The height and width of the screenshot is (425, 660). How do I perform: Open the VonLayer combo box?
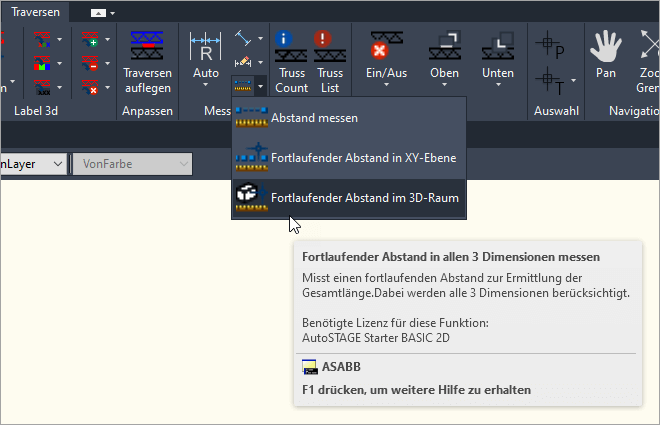(x=33, y=164)
